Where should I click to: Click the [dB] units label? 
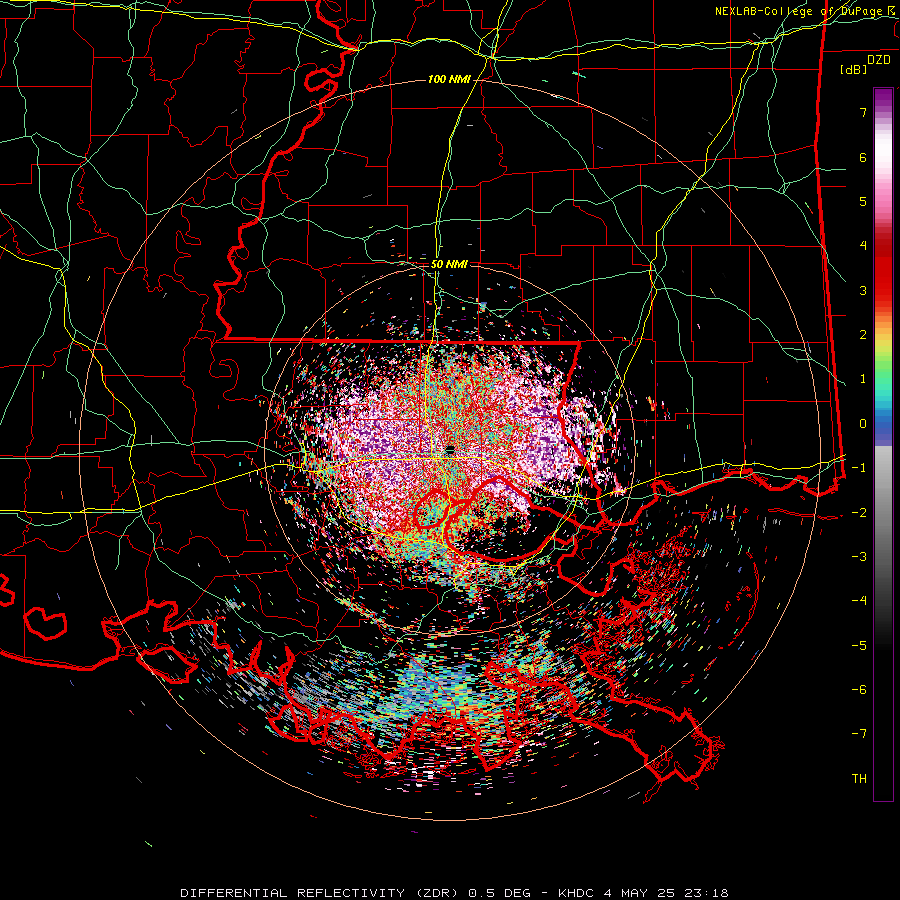pyautogui.click(x=854, y=69)
